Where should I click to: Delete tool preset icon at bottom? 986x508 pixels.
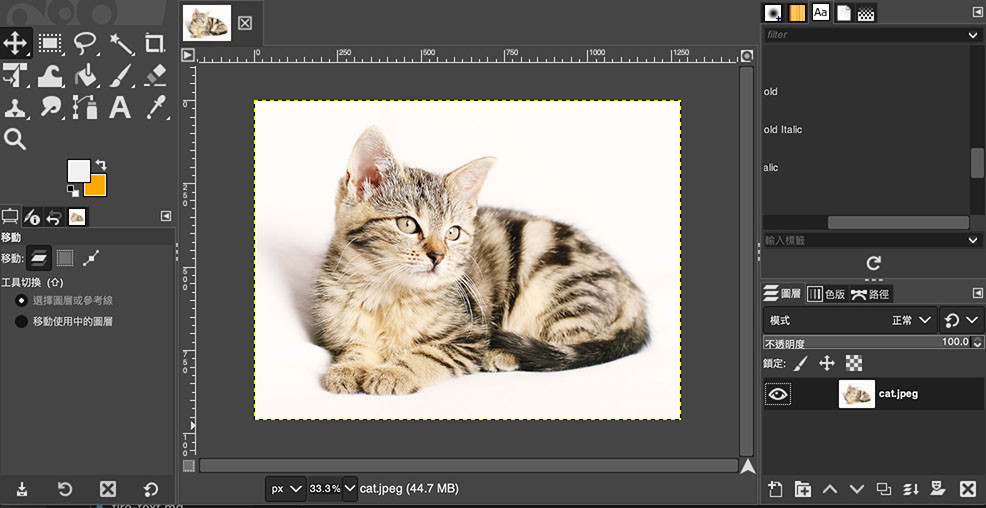108,489
